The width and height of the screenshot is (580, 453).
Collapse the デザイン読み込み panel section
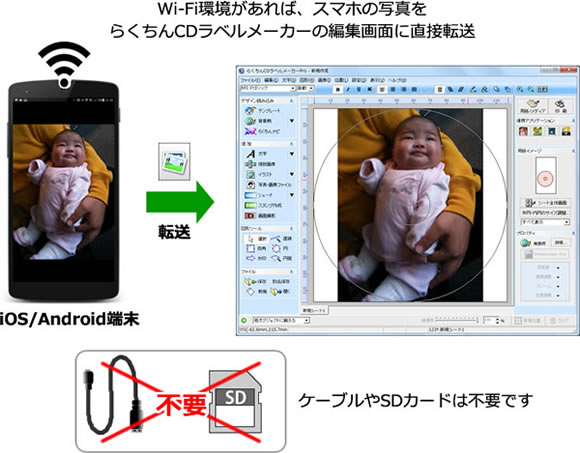coord(291,101)
